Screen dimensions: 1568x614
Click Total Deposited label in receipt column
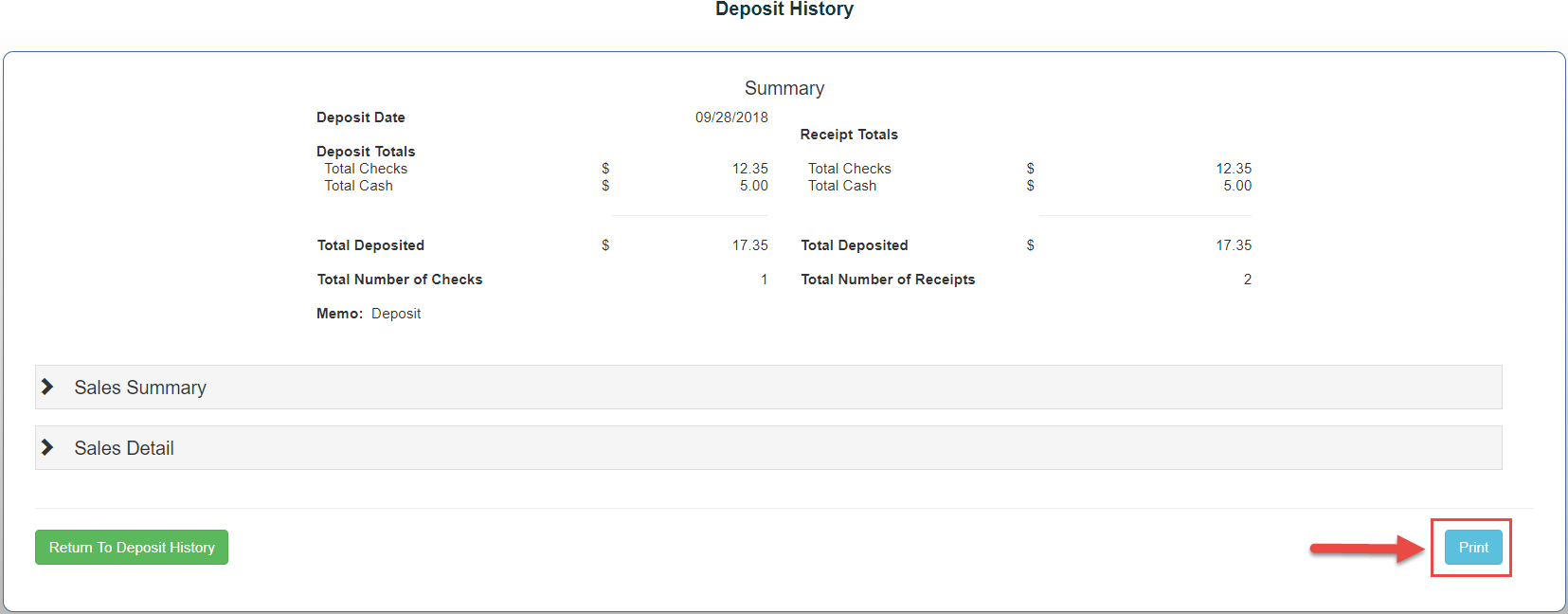[855, 245]
